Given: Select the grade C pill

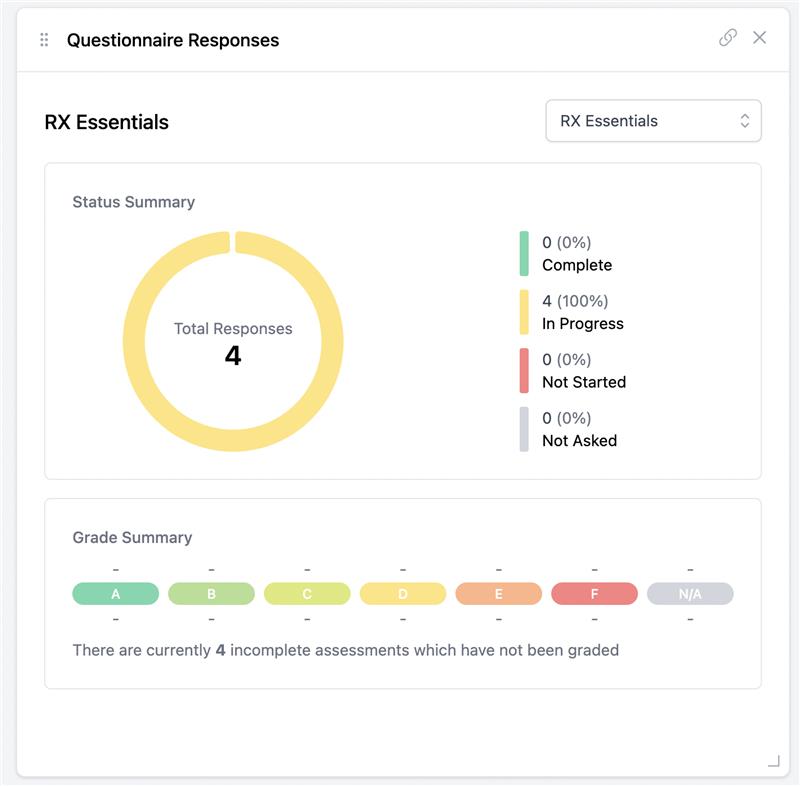Looking at the screenshot, I should pos(307,594).
